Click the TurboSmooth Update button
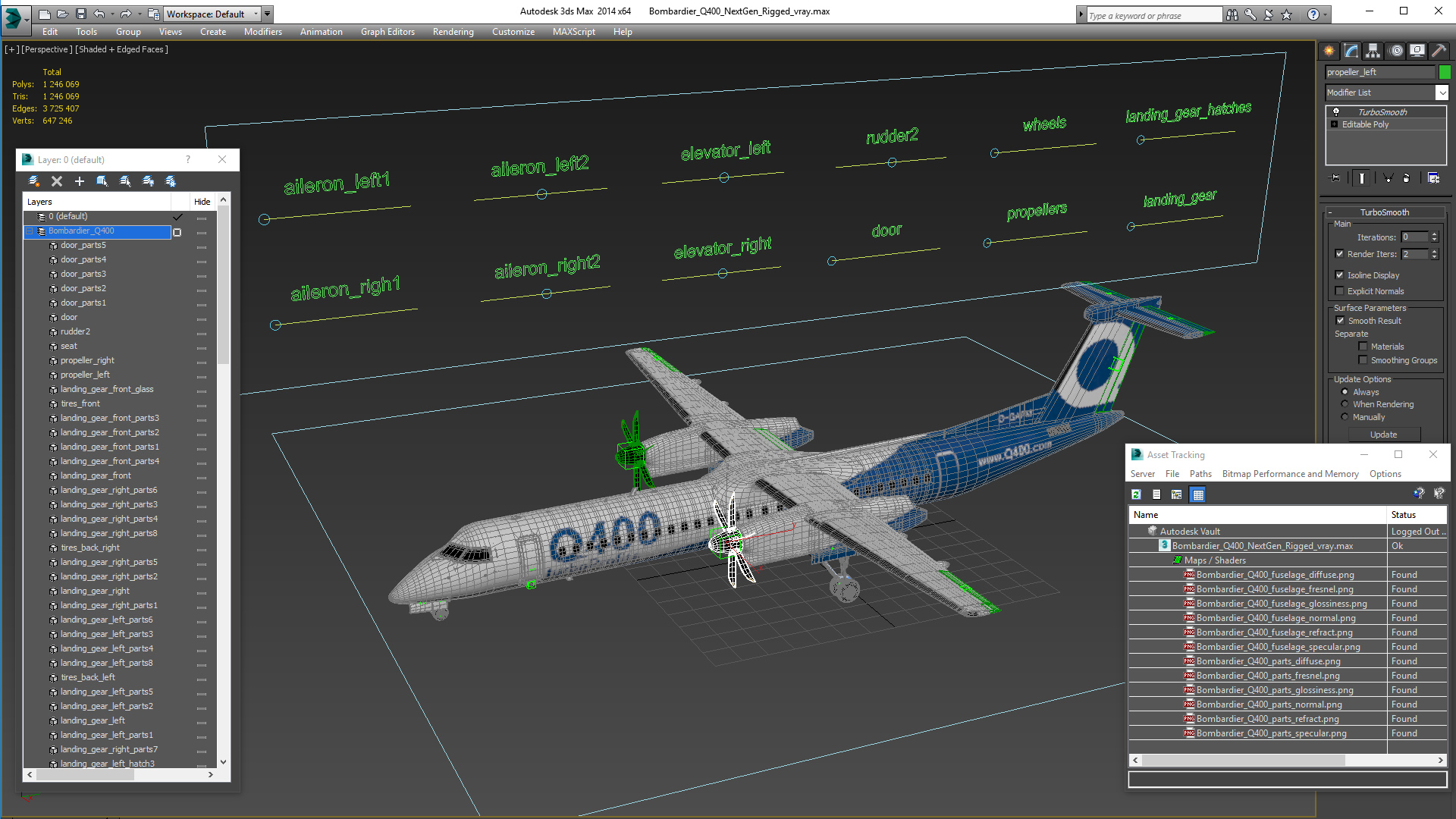The height and width of the screenshot is (819, 1456). click(1383, 435)
